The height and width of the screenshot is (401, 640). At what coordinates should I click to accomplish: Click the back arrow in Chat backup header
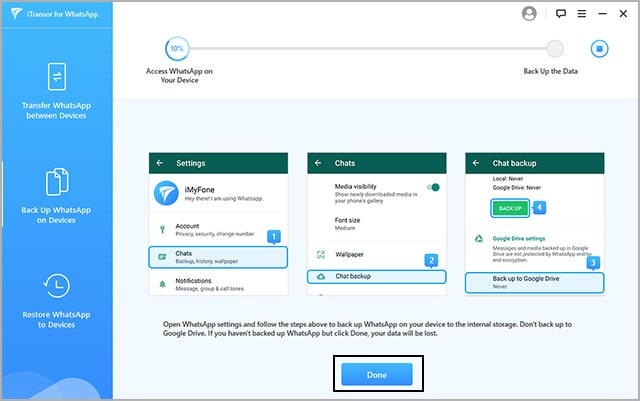[x=476, y=163]
